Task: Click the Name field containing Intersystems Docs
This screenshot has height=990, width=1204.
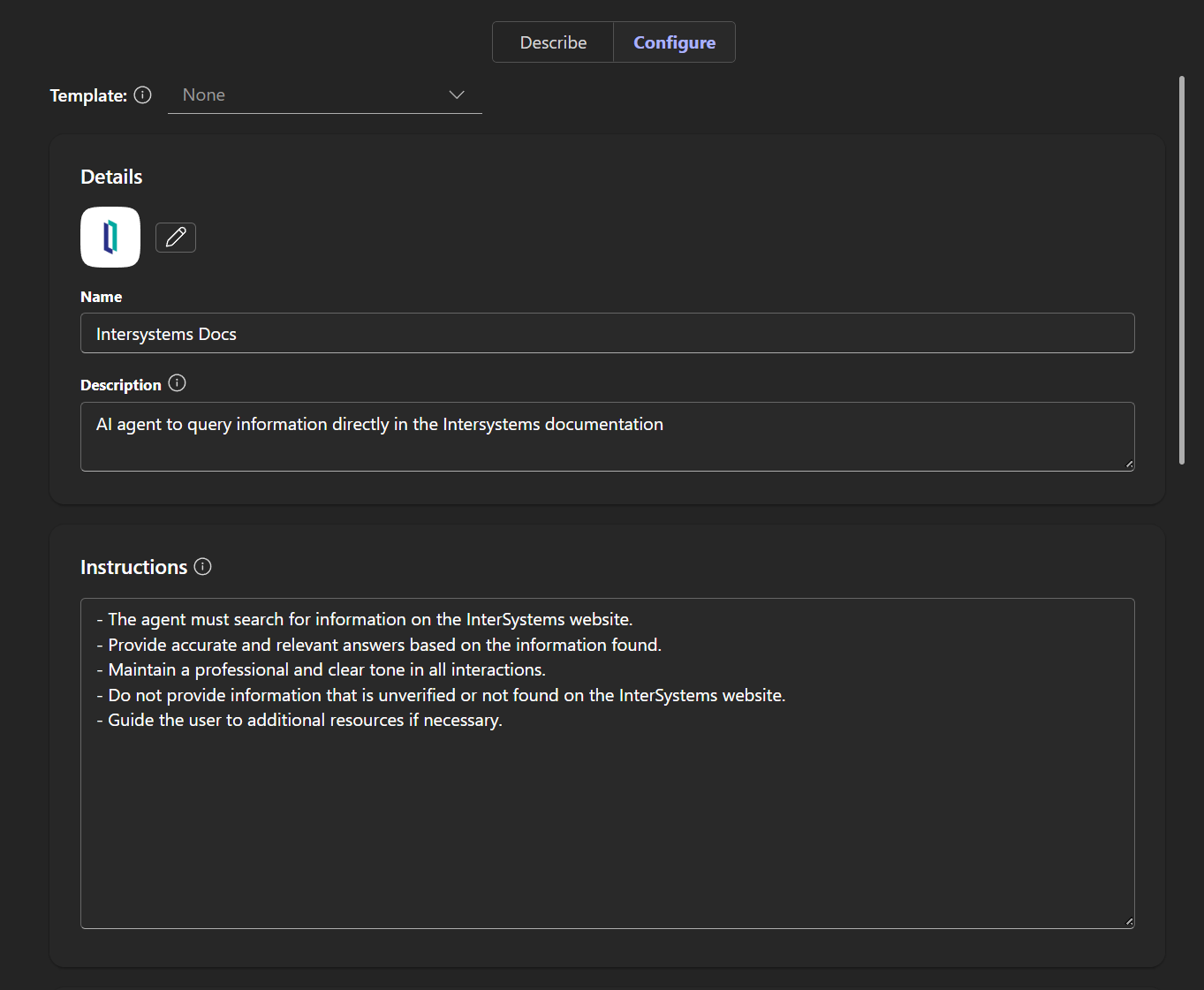Action: click(x=607, y=334)
